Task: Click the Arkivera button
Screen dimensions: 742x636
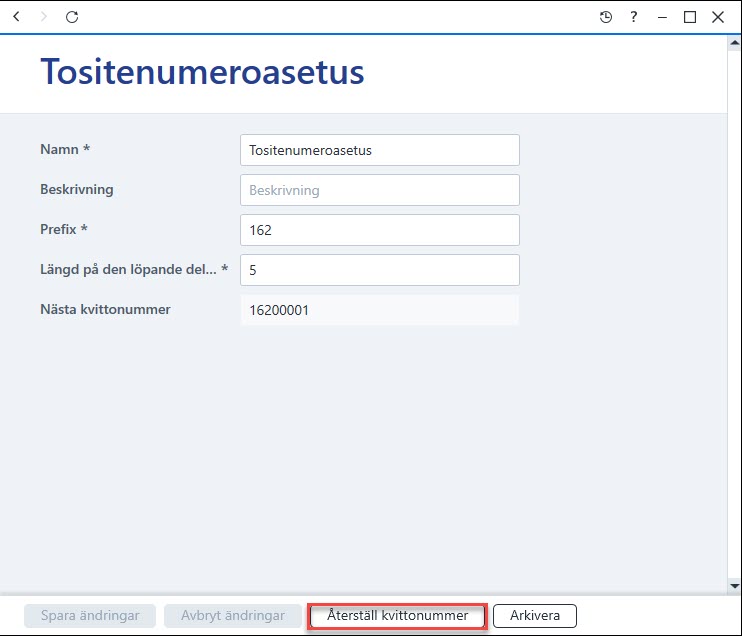Action: [535, 615]
